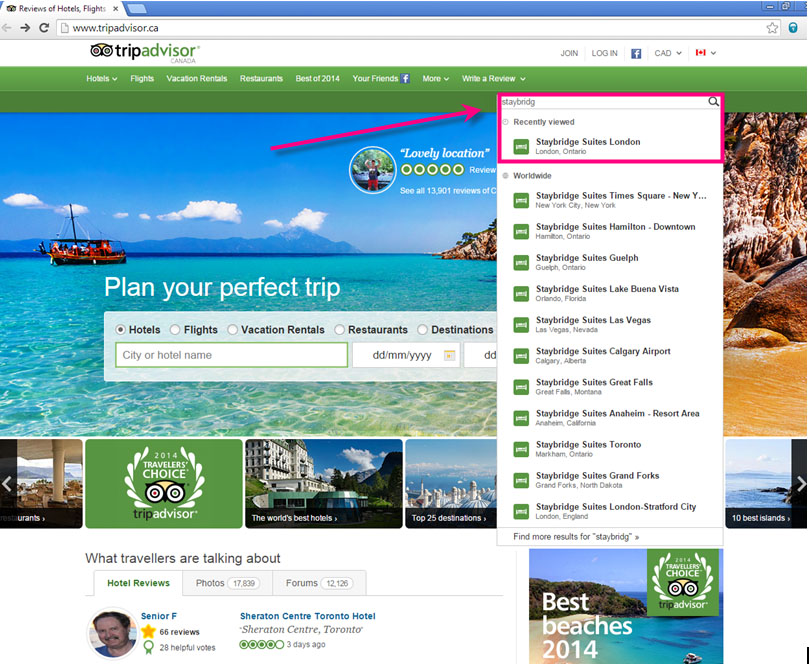Choose Staybridge Suites London-Stratford City suggestion
809x664 pixels.
[610, 511]
